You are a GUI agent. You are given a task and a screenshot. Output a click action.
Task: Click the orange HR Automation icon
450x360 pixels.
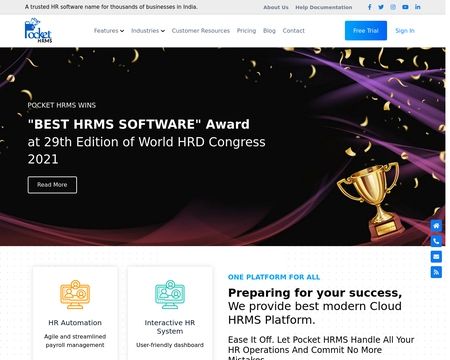pos(75,295)
